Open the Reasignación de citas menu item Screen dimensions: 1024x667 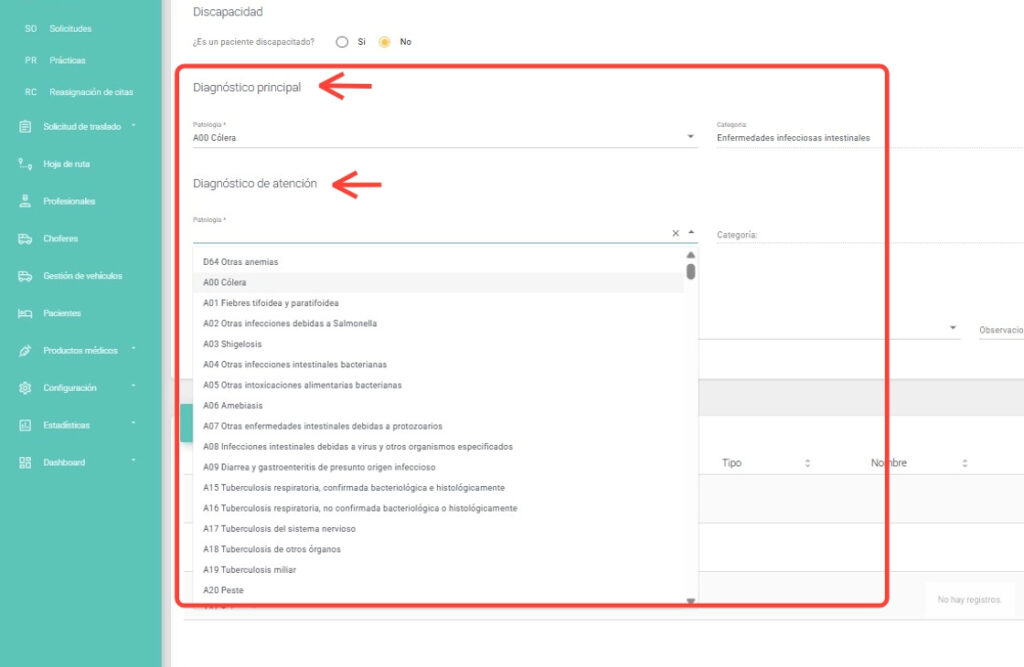point(90,92)
